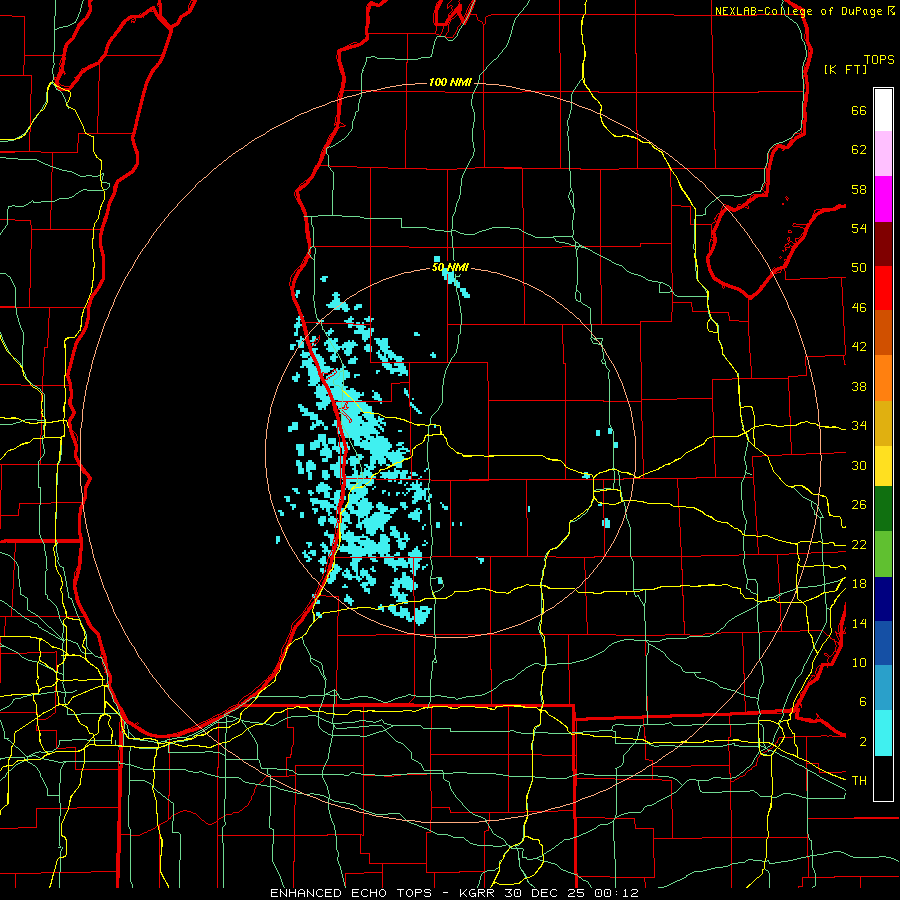This screenshot has height=900, width=900.
Task: Click the legend value 18
Action: tap(859, 584)
